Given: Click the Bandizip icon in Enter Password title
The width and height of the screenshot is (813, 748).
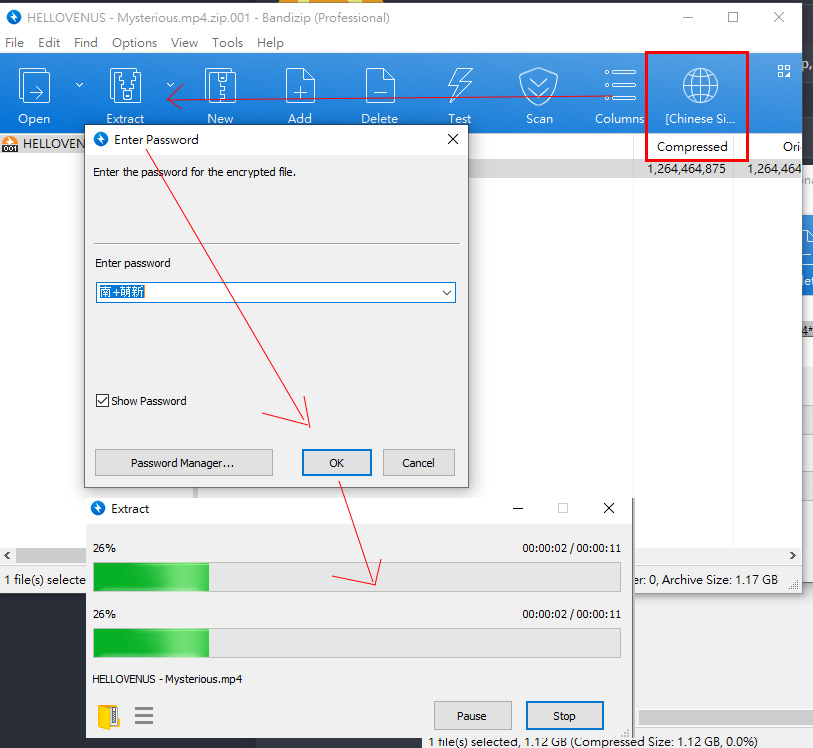Looking at the screenshot, I should click(101, 139).
